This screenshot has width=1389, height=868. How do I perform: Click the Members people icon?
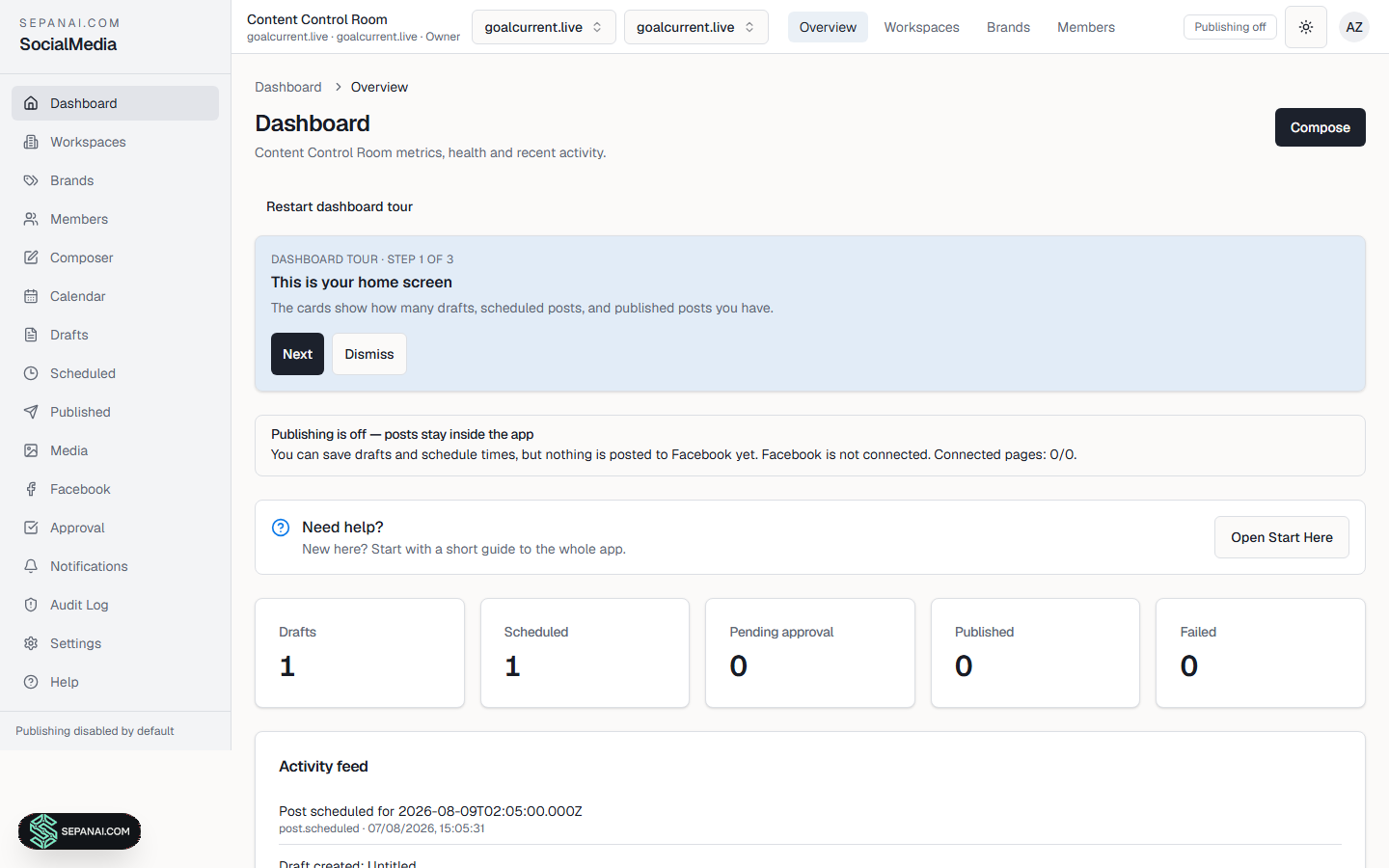pos(31,219)
